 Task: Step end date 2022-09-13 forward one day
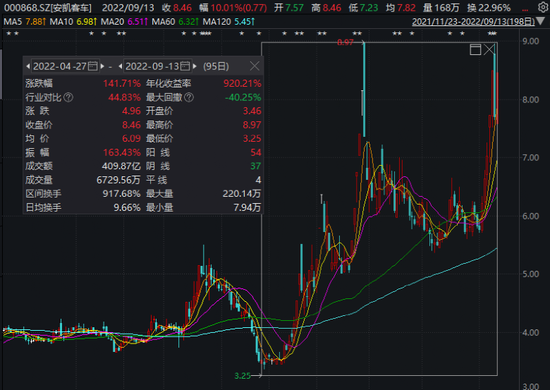tap(195, 66)
